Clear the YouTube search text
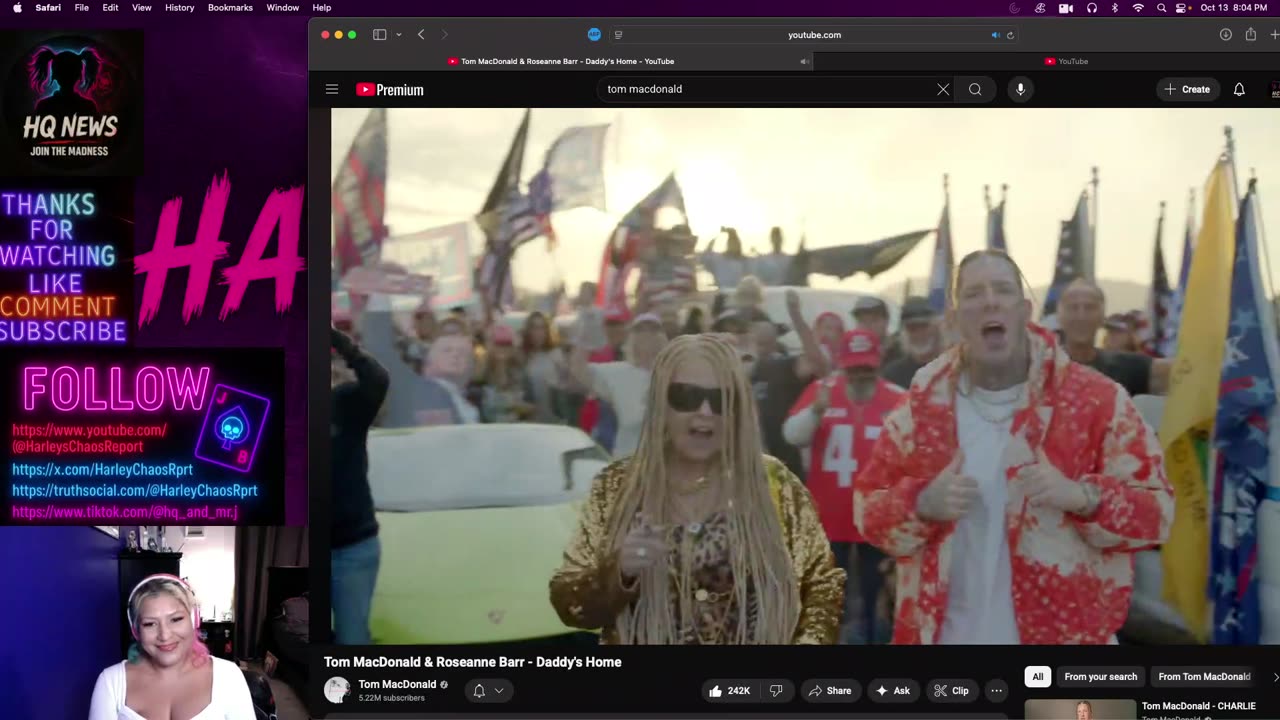1280x720 pixels. (x=943, y=89)
